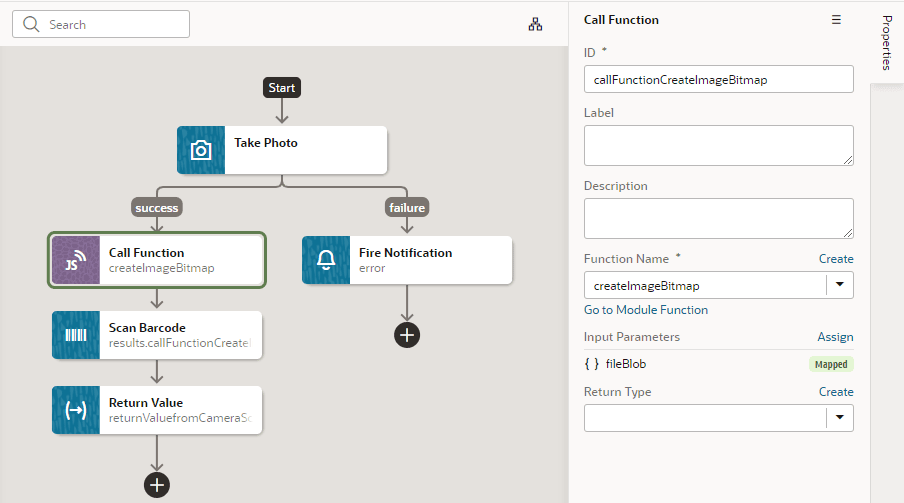Click the Return Value arrow icon
This screenshot has height=503, width=904.
76,410
